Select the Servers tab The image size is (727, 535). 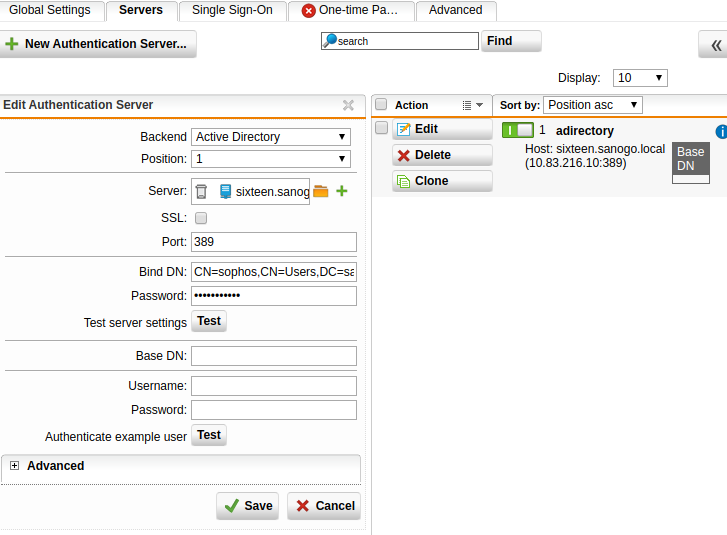coord(141,10)
